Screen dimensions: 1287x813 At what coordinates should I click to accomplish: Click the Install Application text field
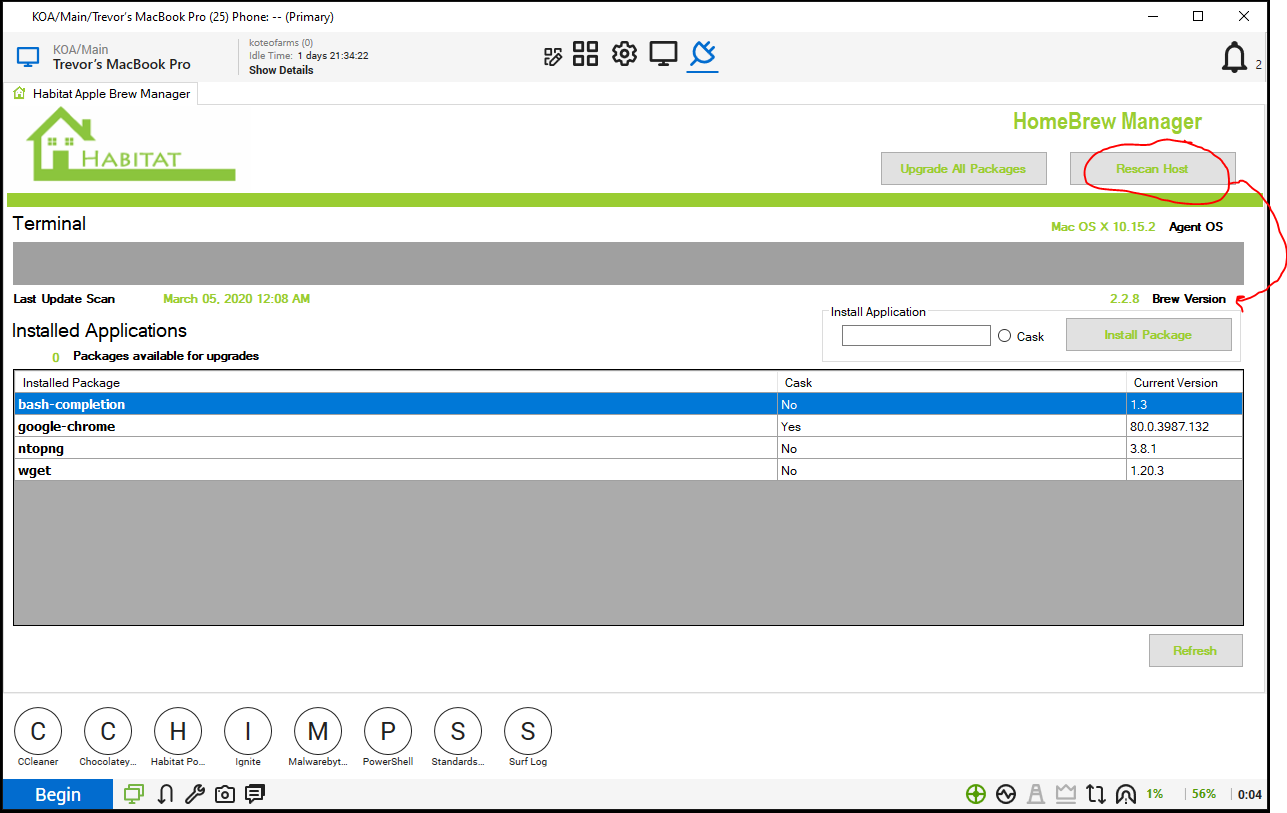tap(916, 336)
